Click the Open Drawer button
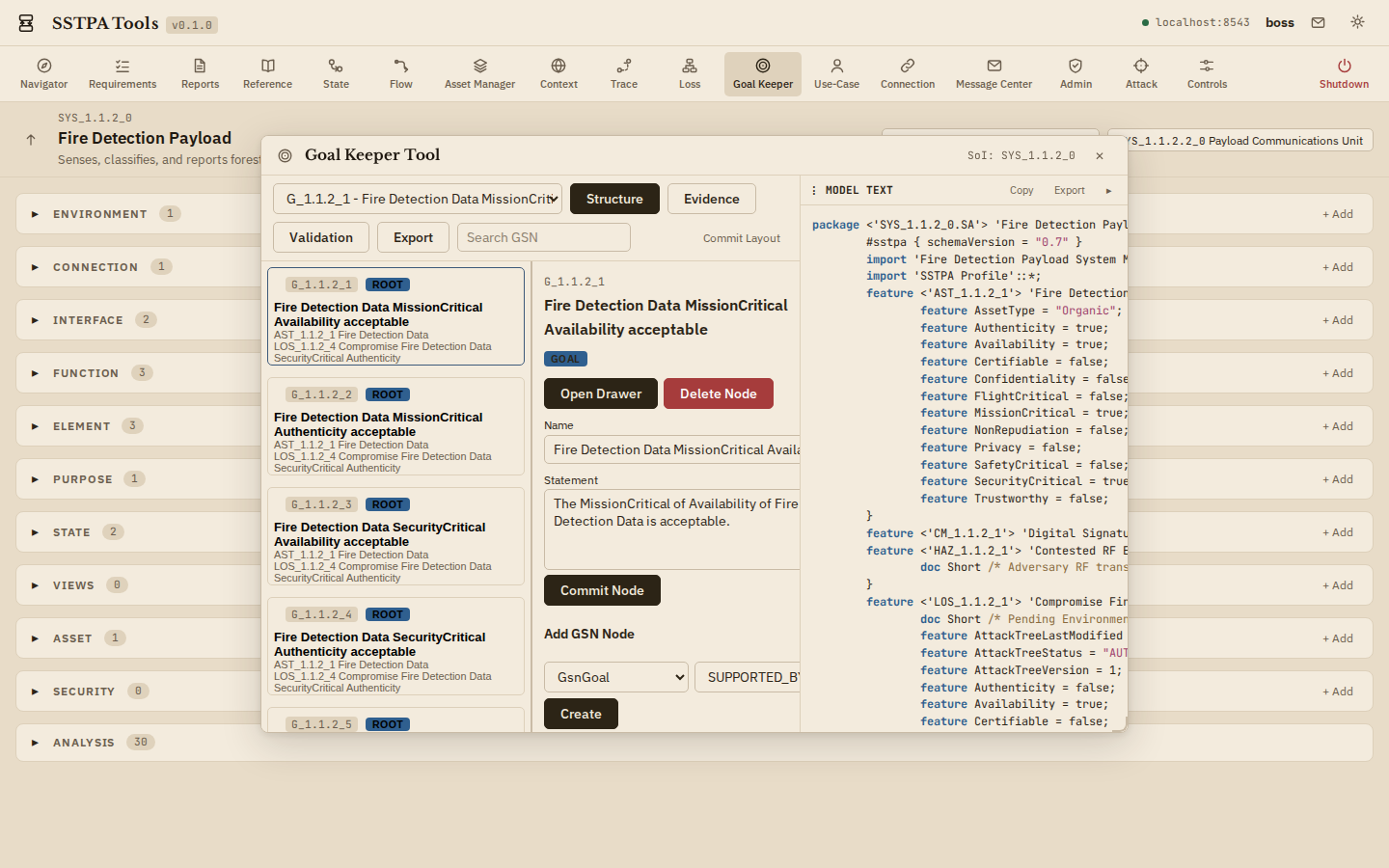This screenshot has height=868, width=1389. click(601, 393)
